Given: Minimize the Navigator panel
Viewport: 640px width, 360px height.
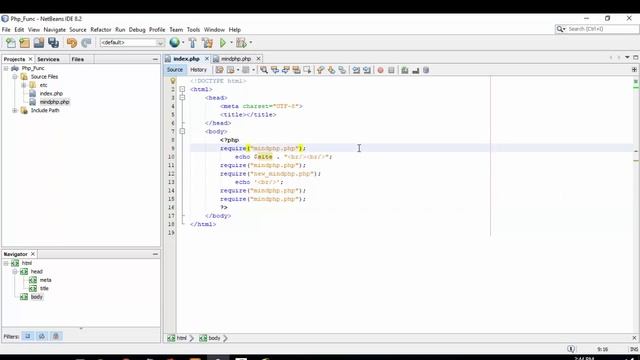Looking at the screenshot, I should click(x=155, y=254).
